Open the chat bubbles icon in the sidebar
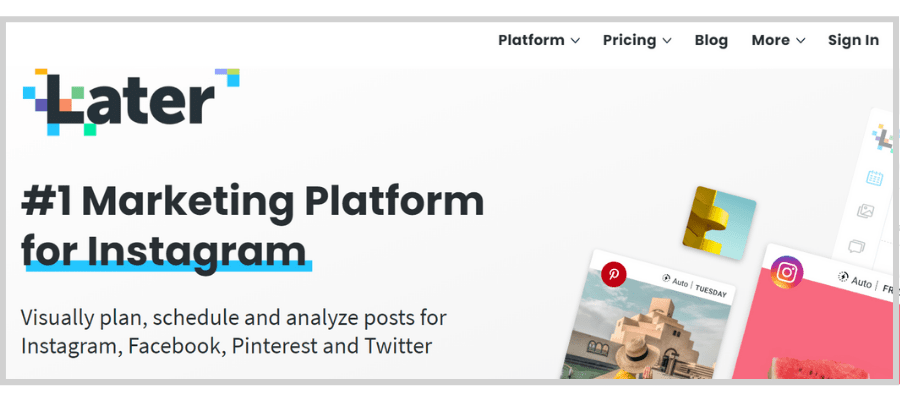This screenshot has height=402, width=900. pyautogui.click(x=856, y=247)
